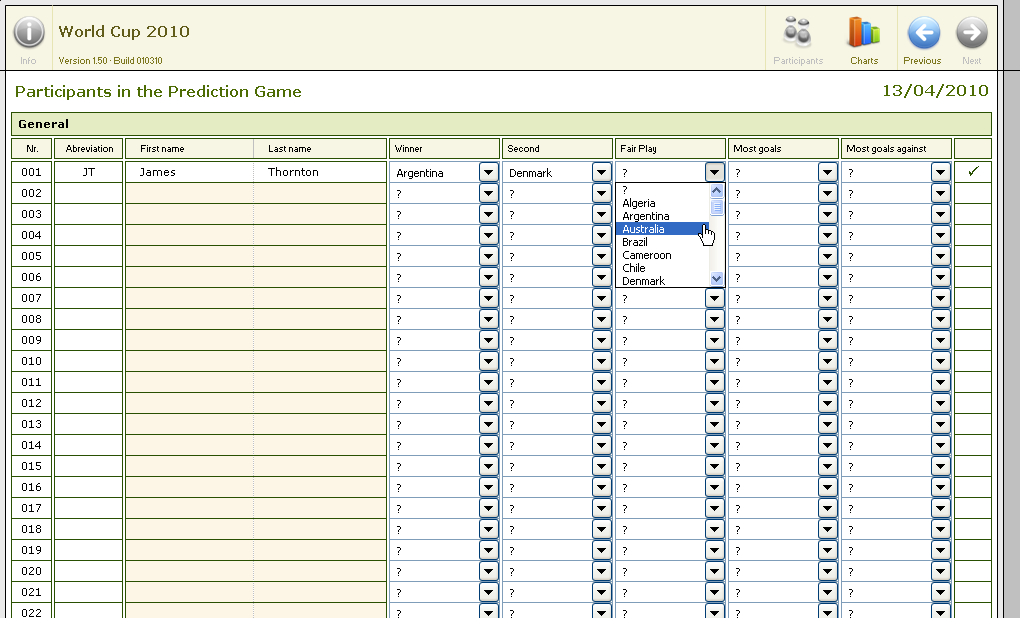This screenshot has height=618, width=1020.
Task: Open the Charts icon
Action: [863, 34]
